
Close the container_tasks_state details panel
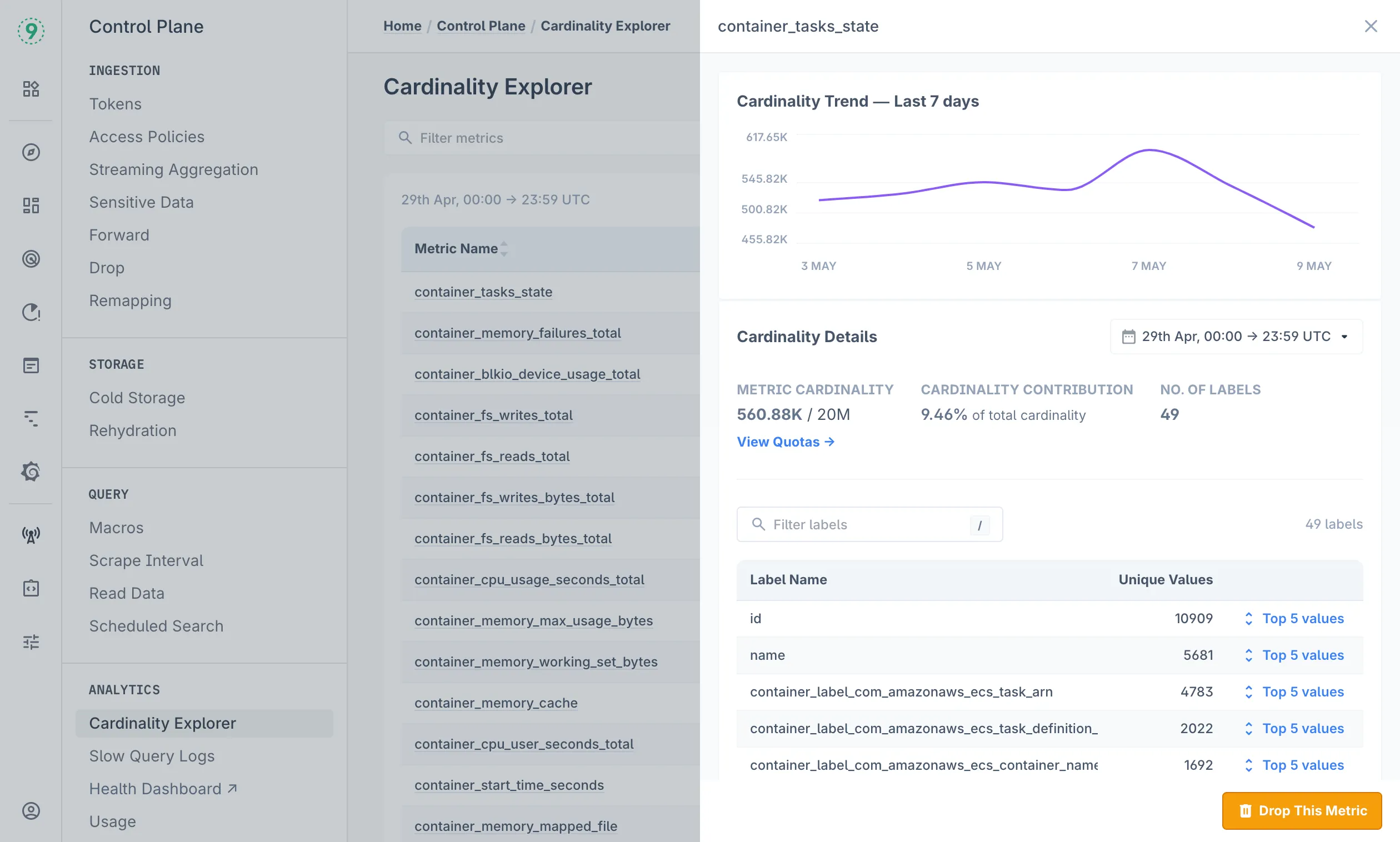pos(1371,26)
